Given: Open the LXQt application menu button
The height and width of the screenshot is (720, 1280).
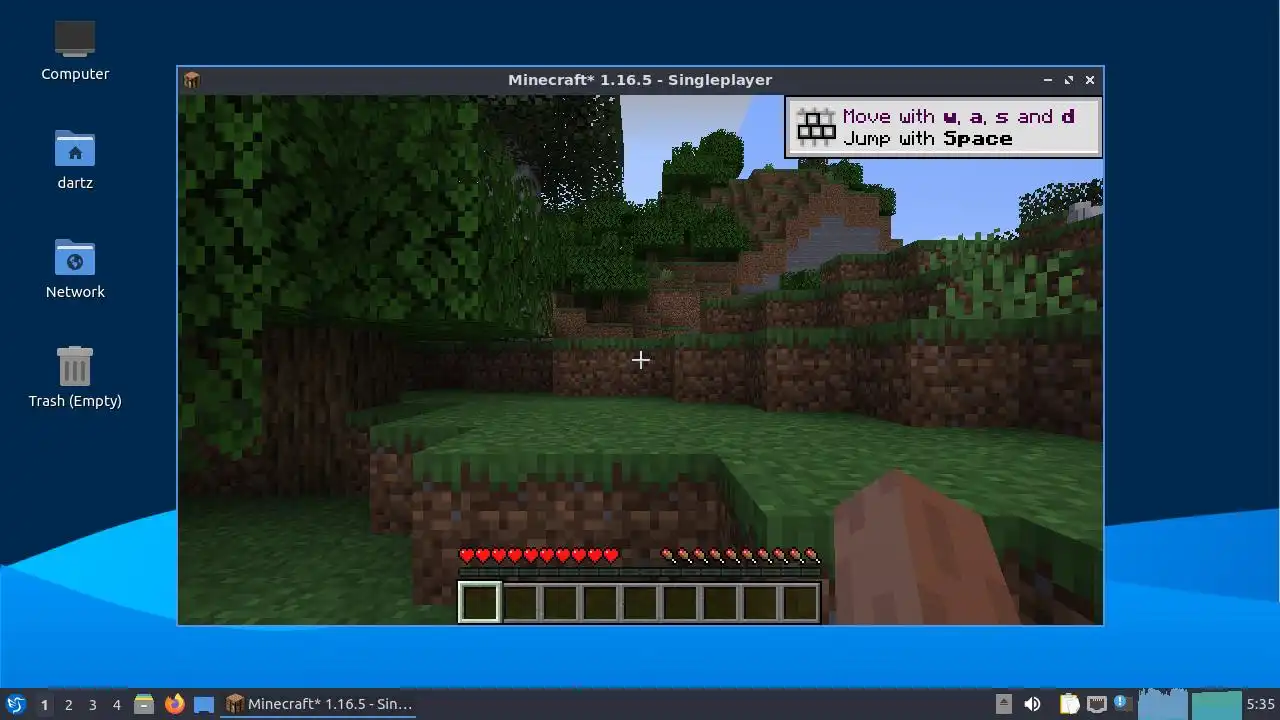Looking at the screenshot, I should coord(15,704).
